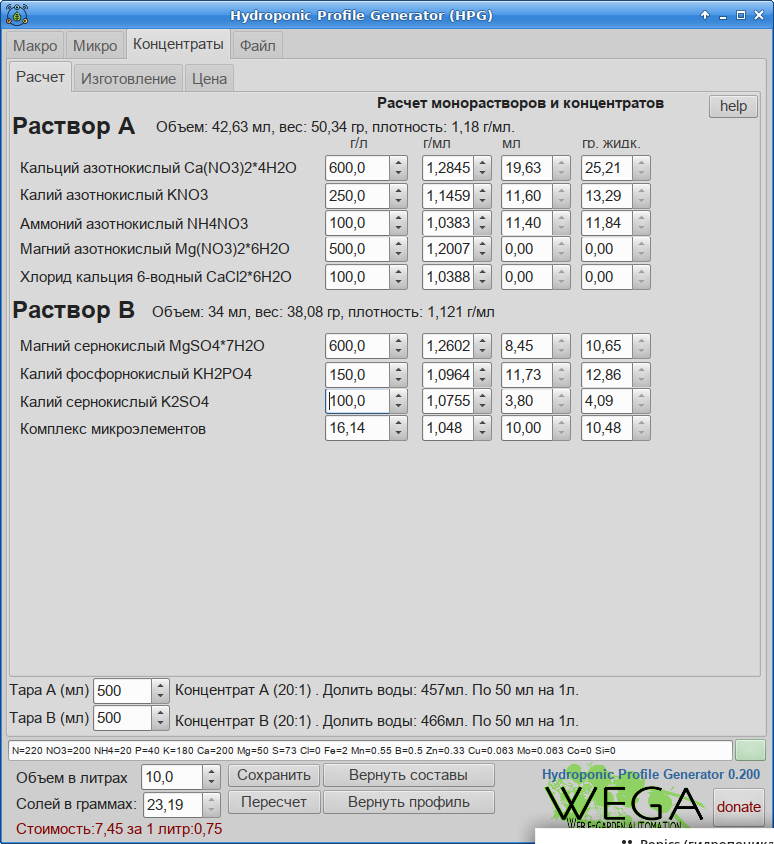Click Солей в граммах field 23,19
This screenshot has width=774, height=844.
point(172,805)
